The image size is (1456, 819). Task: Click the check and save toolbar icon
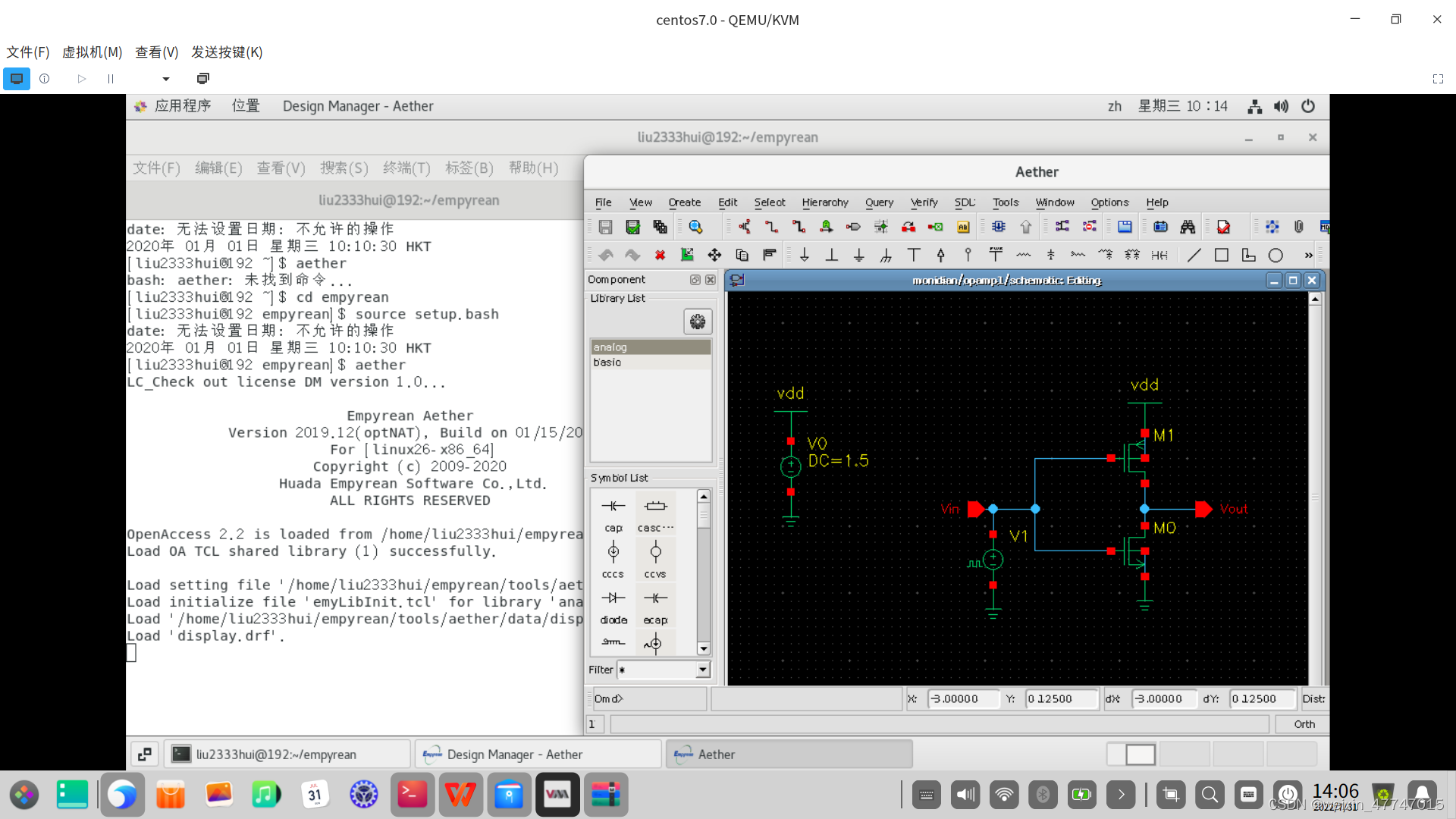click(632, 227)
